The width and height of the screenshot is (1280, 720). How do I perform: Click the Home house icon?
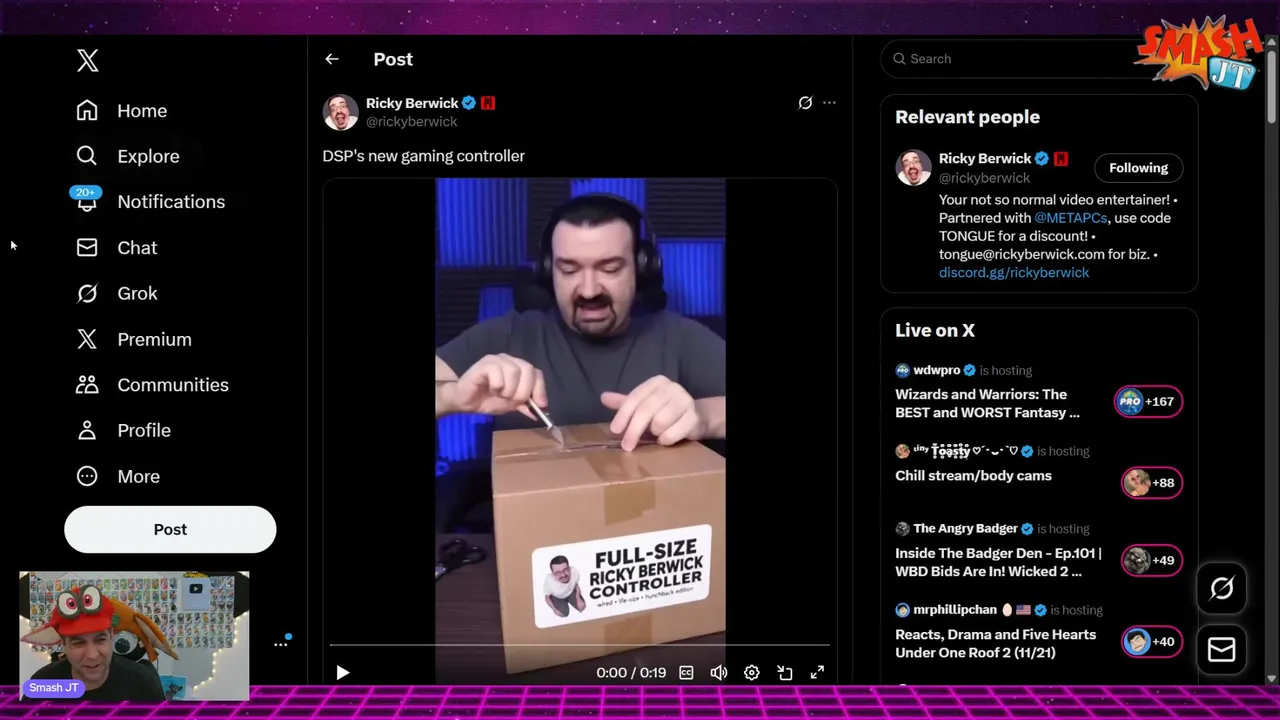pyautogui.click(x=87, y=111)
